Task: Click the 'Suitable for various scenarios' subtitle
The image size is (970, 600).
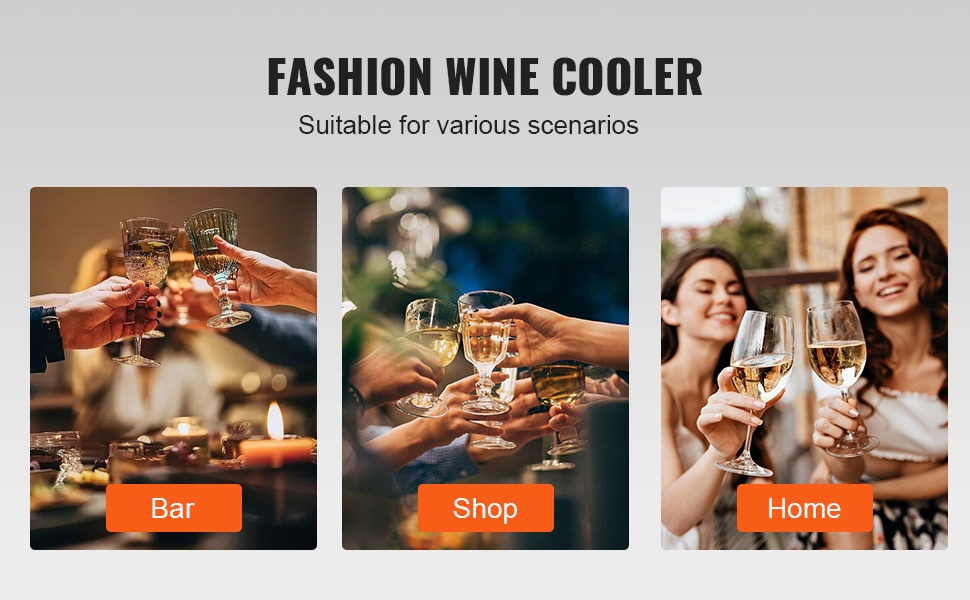Action: pos(468,125)
